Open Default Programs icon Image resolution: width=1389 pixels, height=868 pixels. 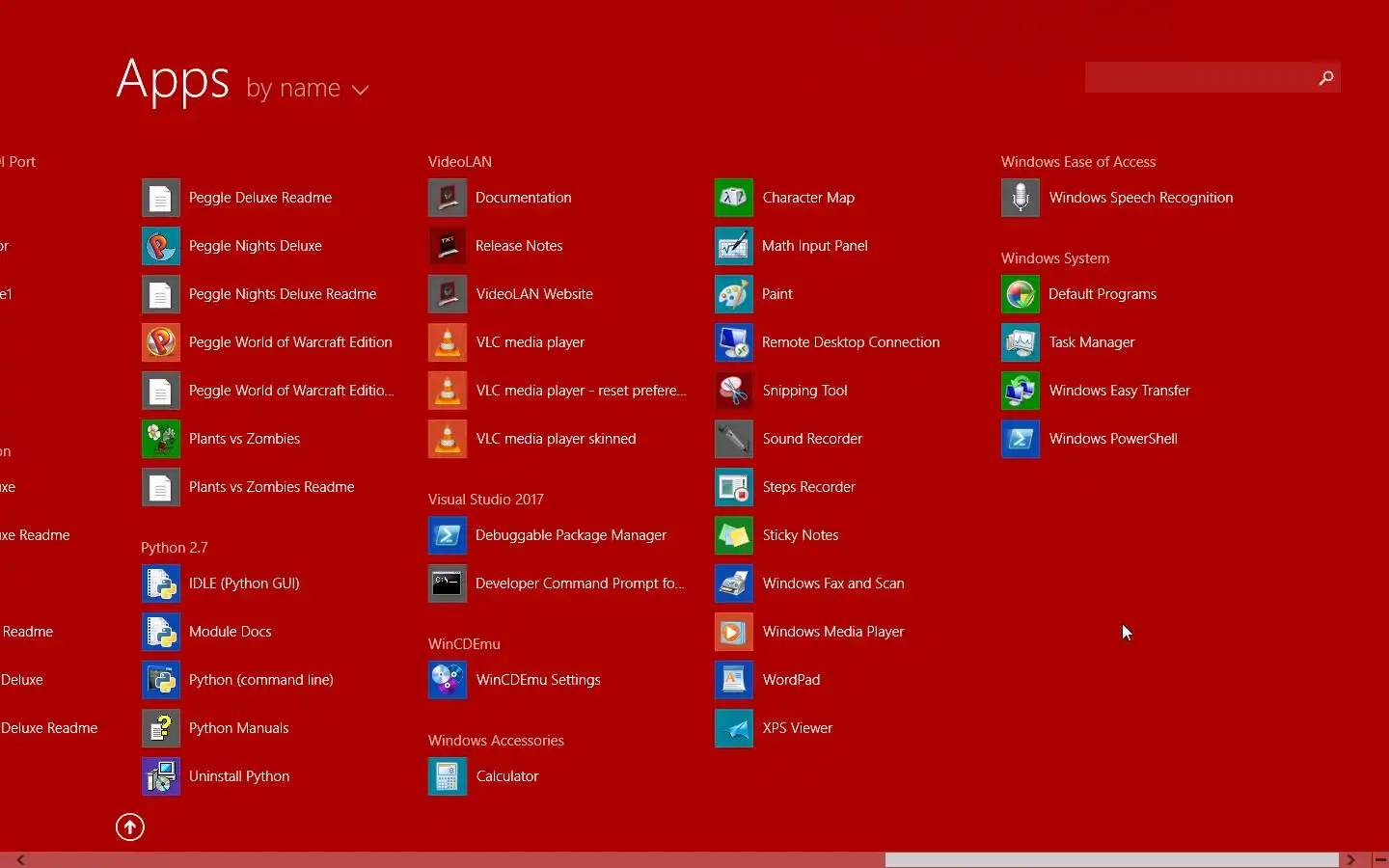[1021, 294]
